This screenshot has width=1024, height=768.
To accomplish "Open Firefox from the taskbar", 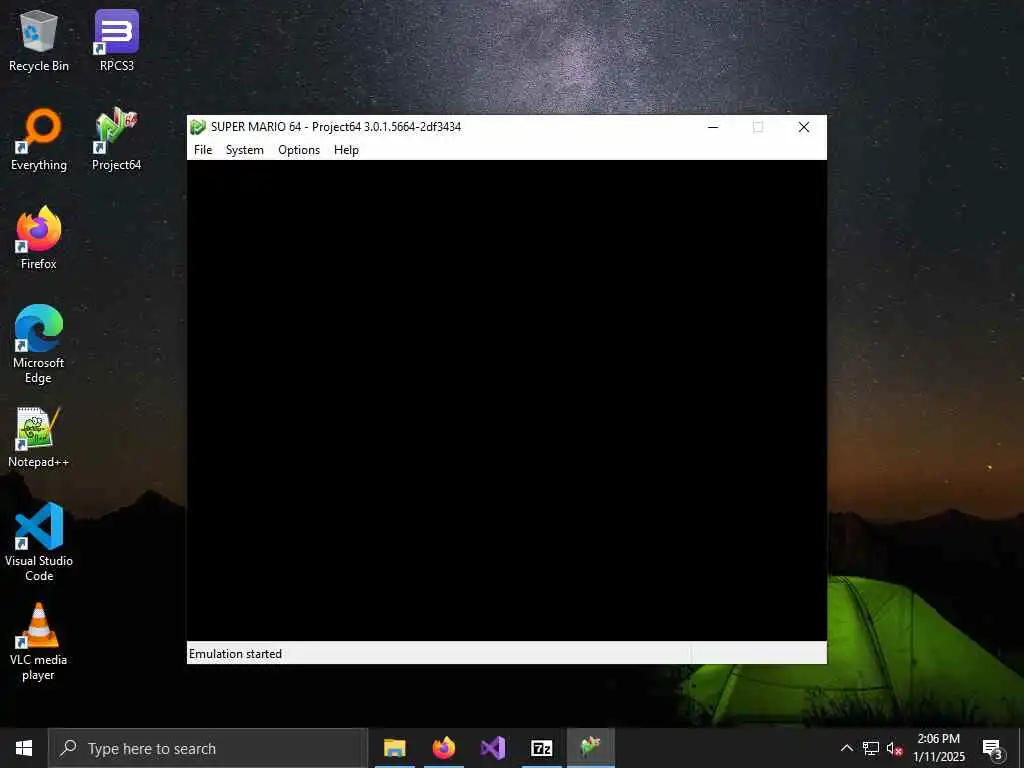I will [444, 748].
